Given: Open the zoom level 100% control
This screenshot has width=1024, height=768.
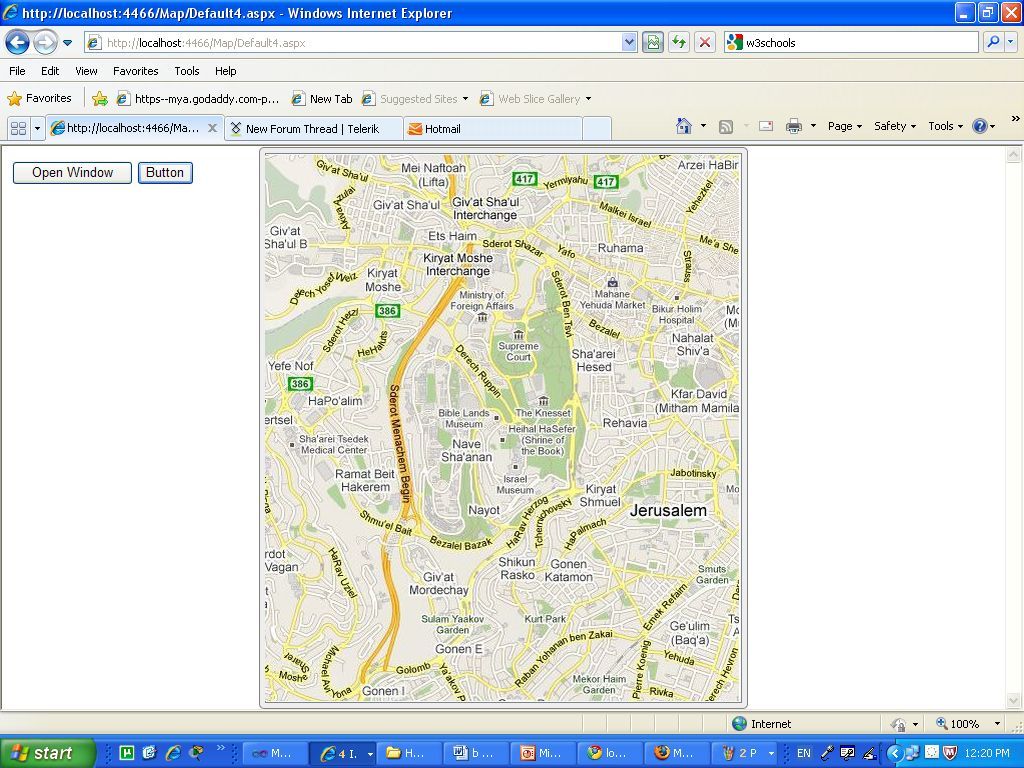Looking at the screenshot, I should click(968, 724).
